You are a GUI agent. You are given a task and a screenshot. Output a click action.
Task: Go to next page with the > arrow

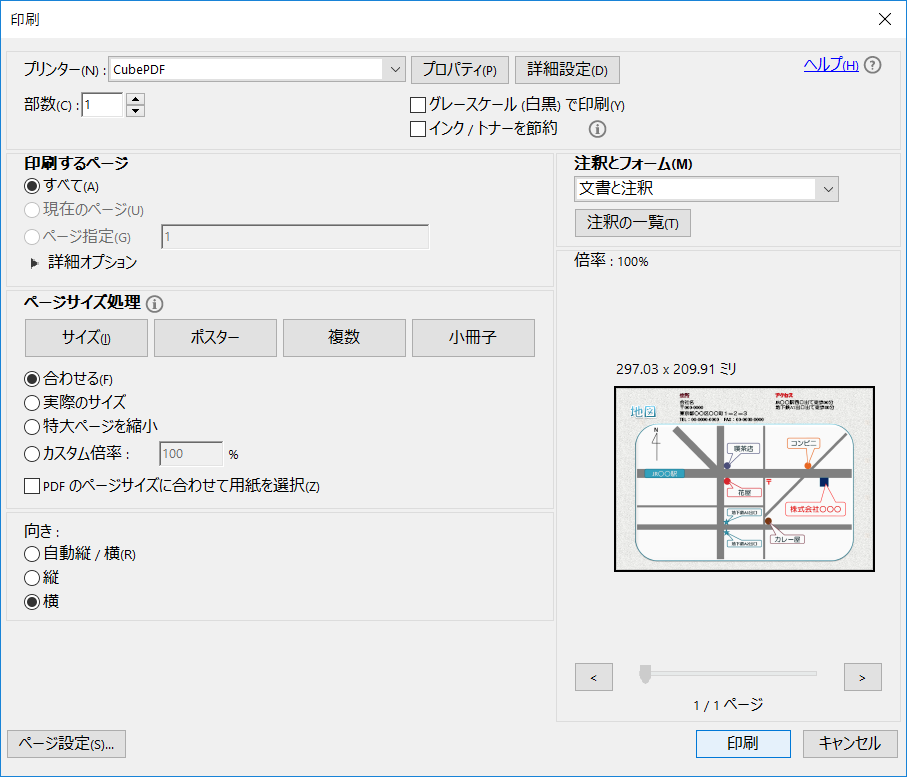862,677
